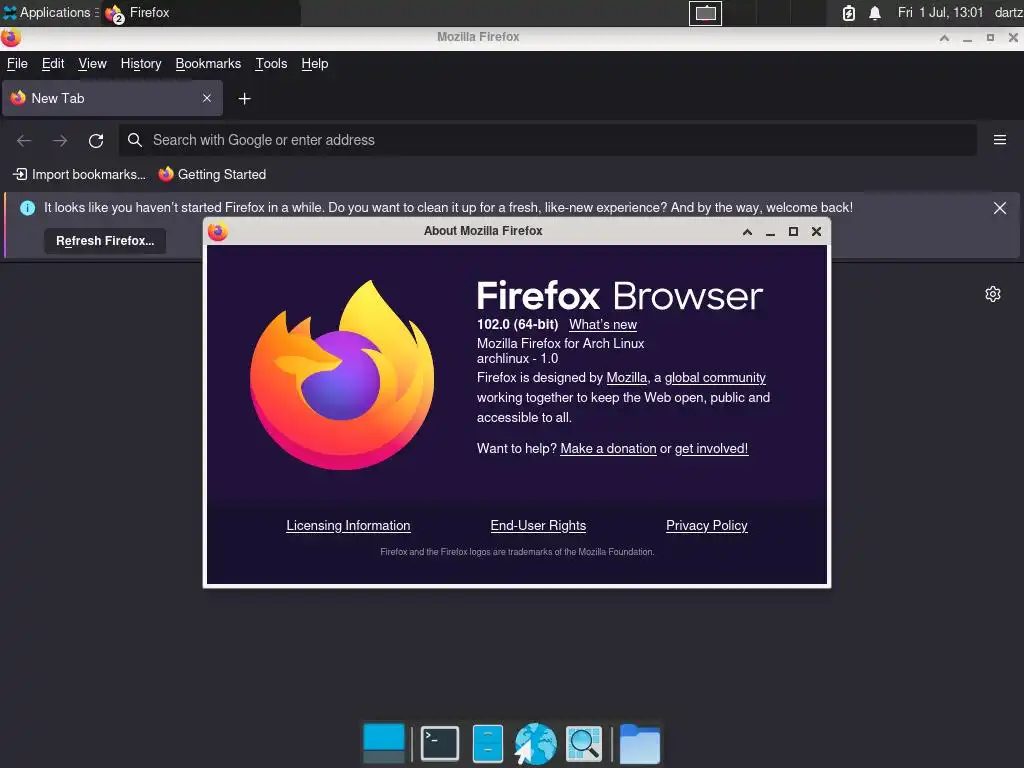1024x768 pixels.
Task: Open Privacy Policy link
Action: (x=707, y=526)
